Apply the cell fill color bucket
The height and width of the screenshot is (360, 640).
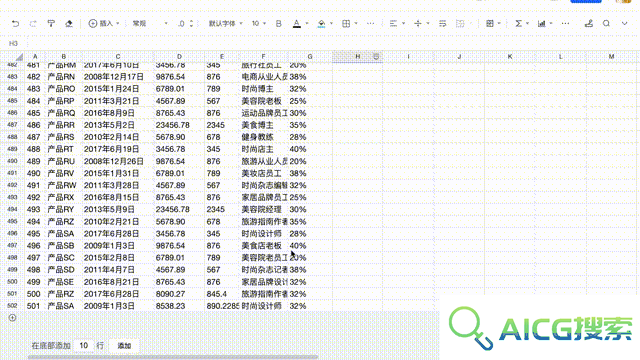tap(322, 24)
